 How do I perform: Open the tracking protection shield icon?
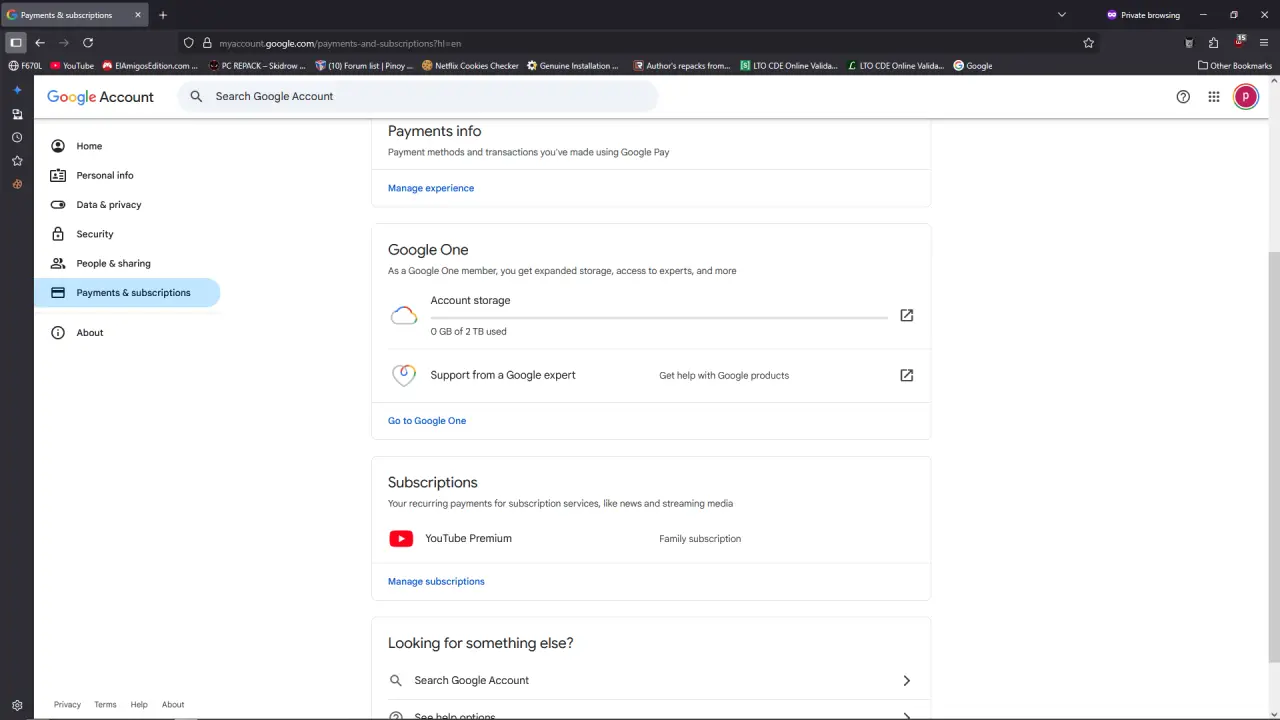(x=189, y=43)
